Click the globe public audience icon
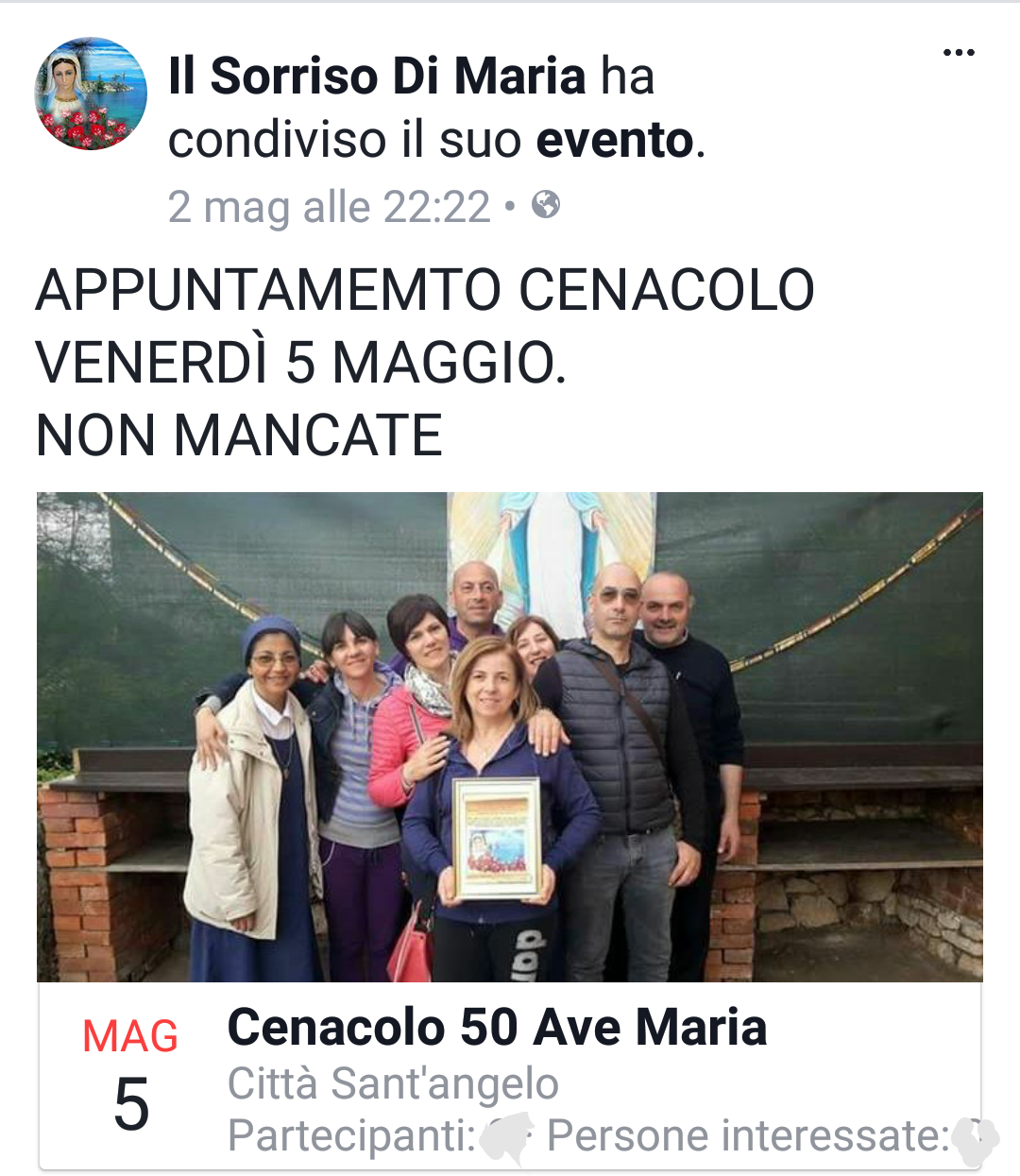Viewport: 1020px width, 1176px height. [x=546, y=204]
